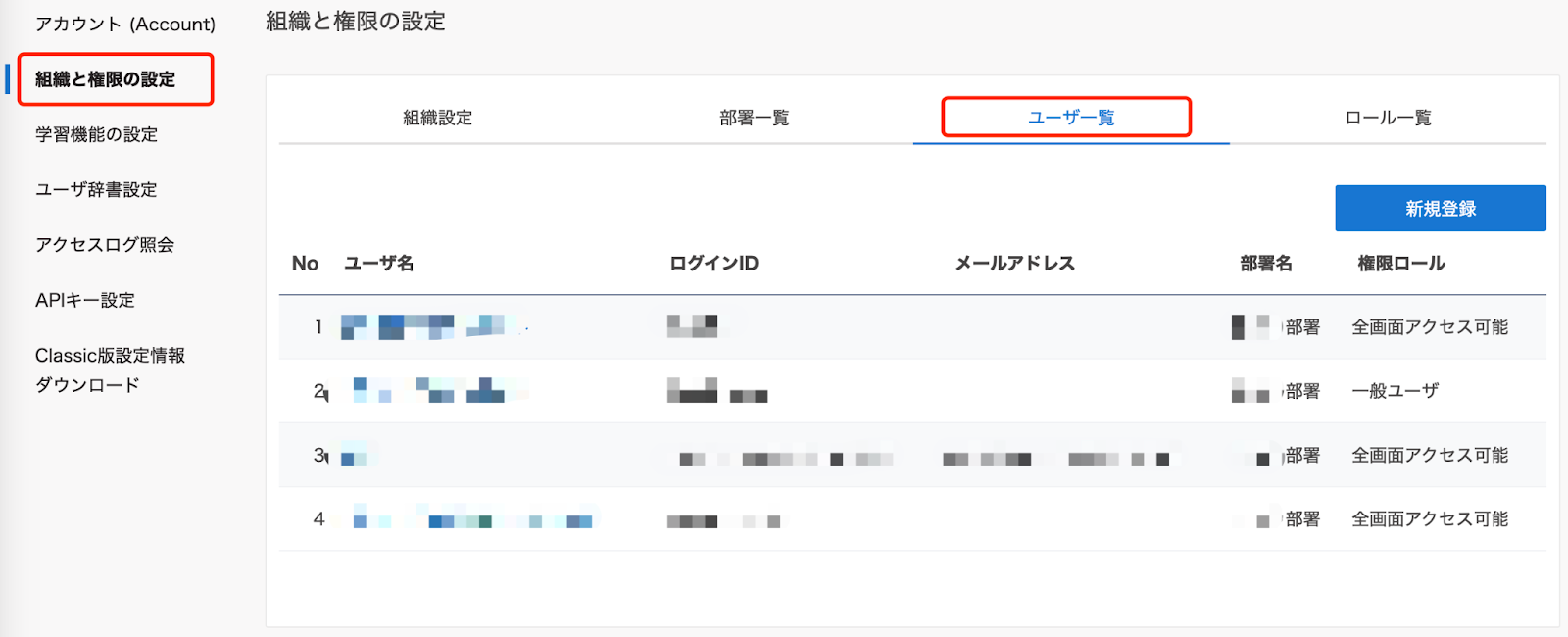Click Classic版設定情報ダウンロード link

pyautogui.click(x=109, y=369)
